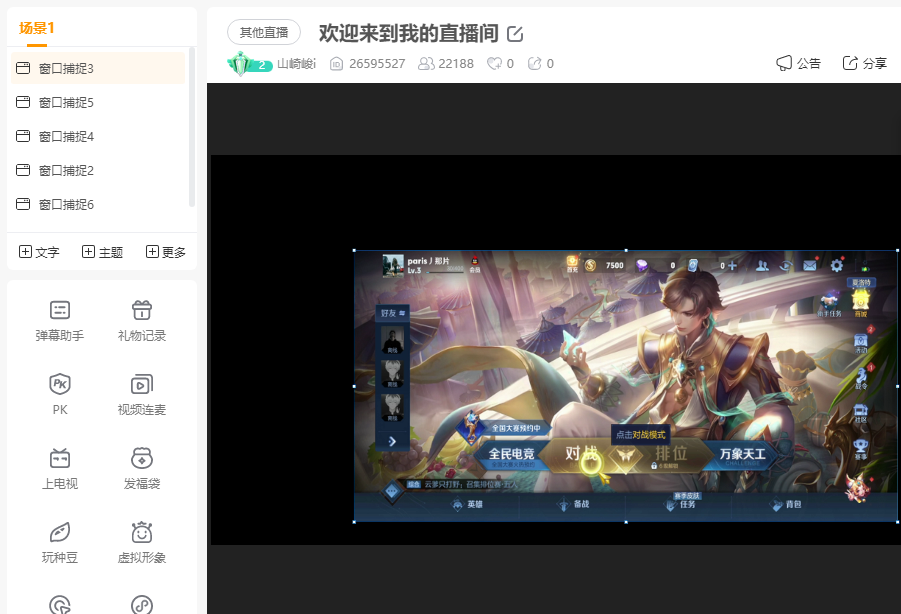
Task: Edit the stream title with the pencil icon
Action: click(514, 33)
